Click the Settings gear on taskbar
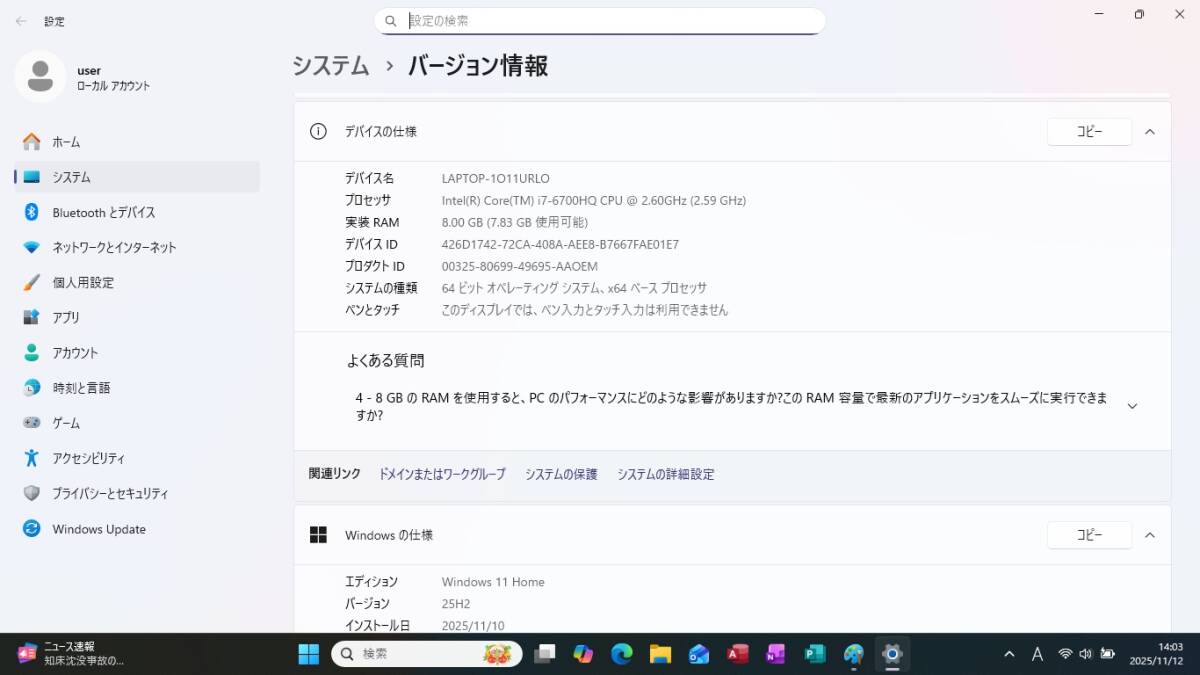The width and height of the screenshot is (1200, 675). (892, 654)
